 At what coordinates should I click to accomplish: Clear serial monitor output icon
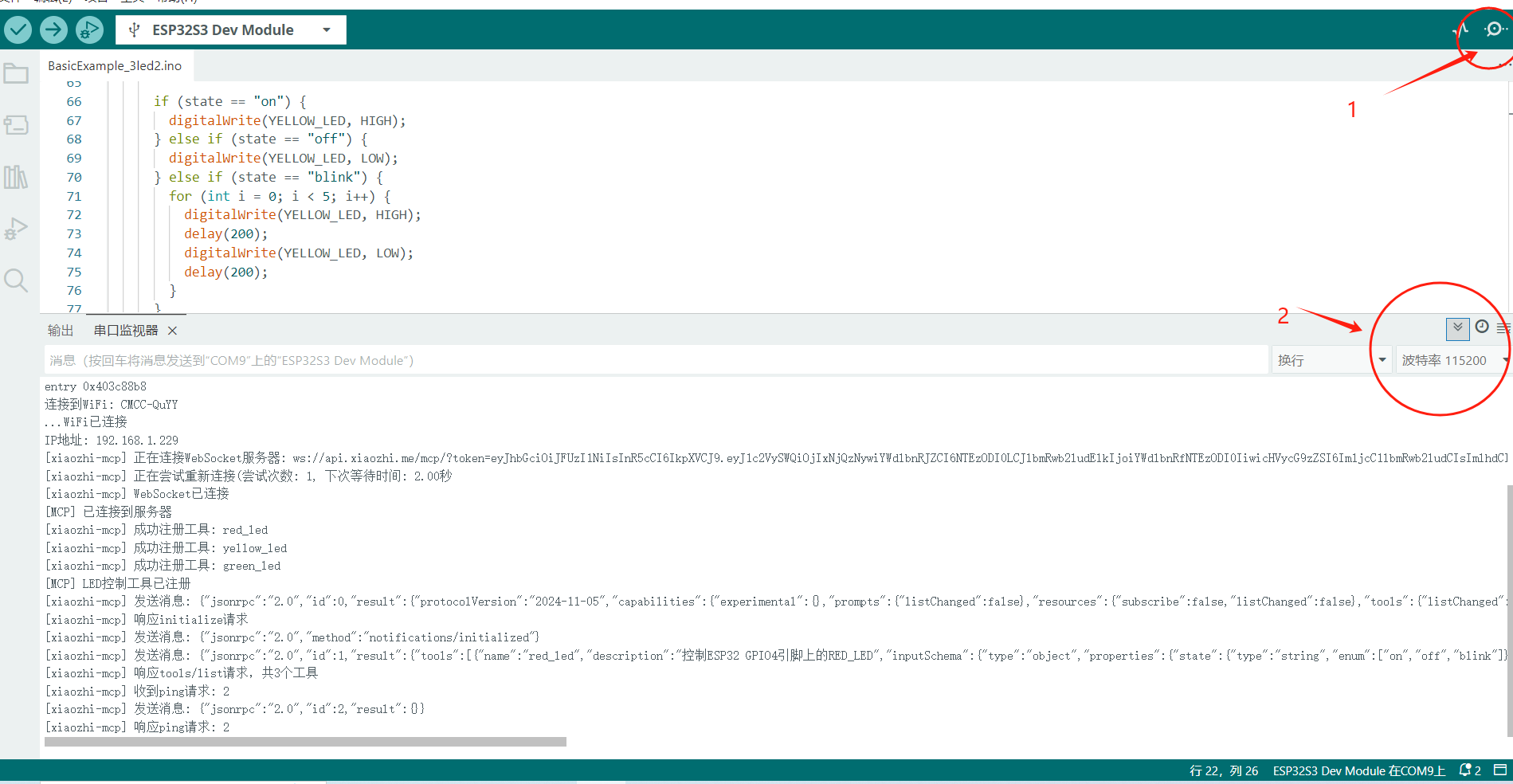[1504, 327]
